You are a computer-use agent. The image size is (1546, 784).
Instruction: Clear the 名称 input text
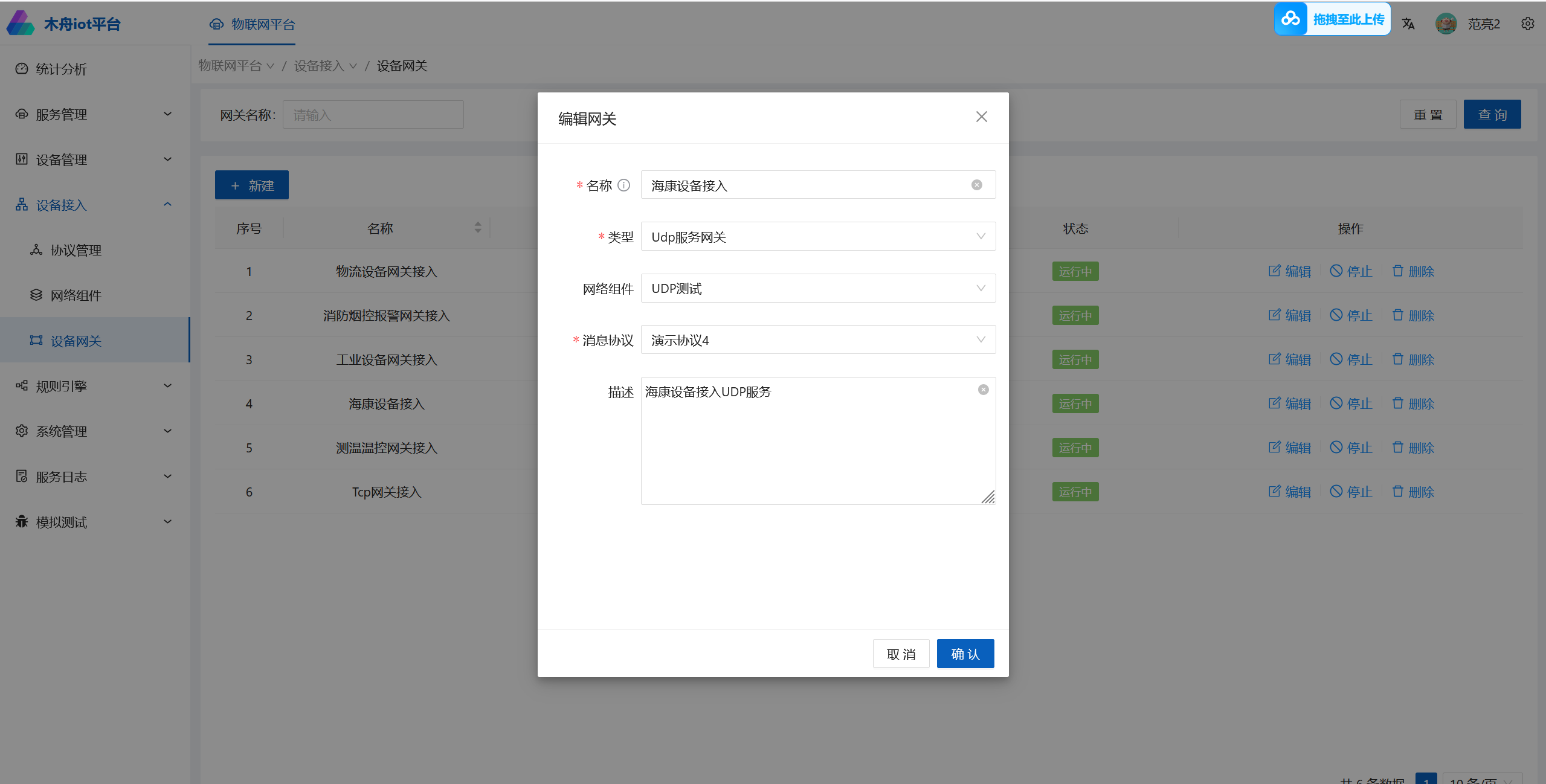tap(976, 185)
